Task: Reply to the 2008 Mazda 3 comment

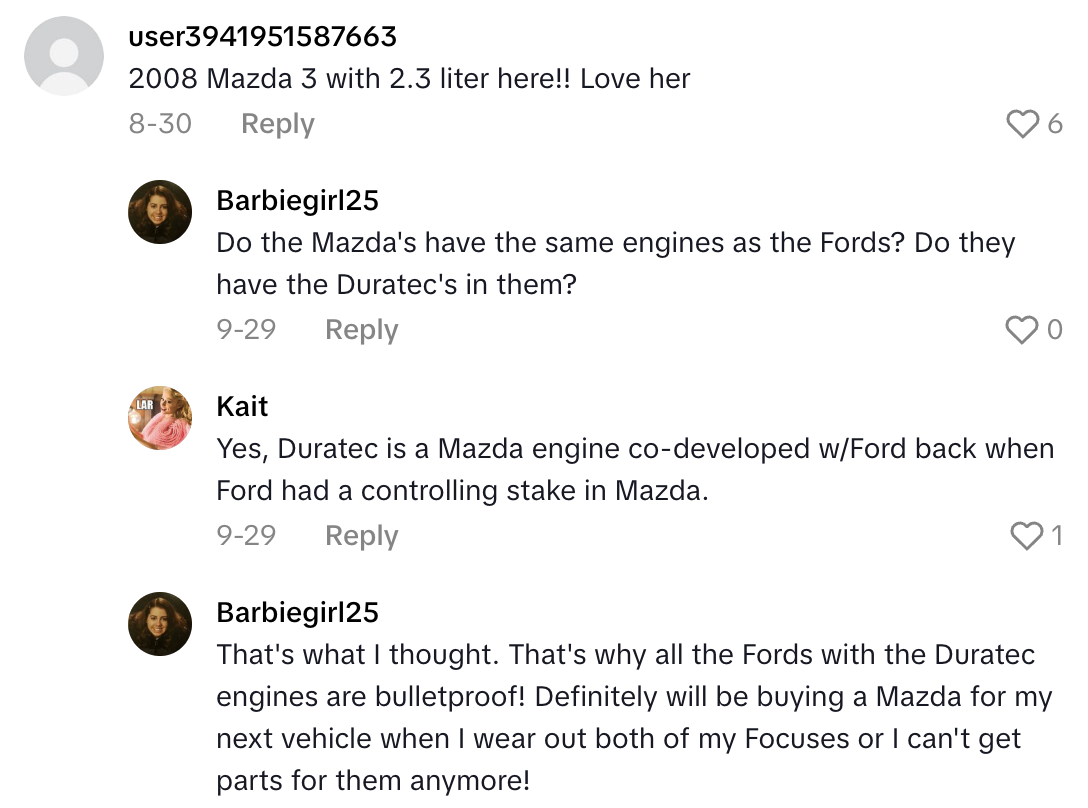Action: pos(278,124)
